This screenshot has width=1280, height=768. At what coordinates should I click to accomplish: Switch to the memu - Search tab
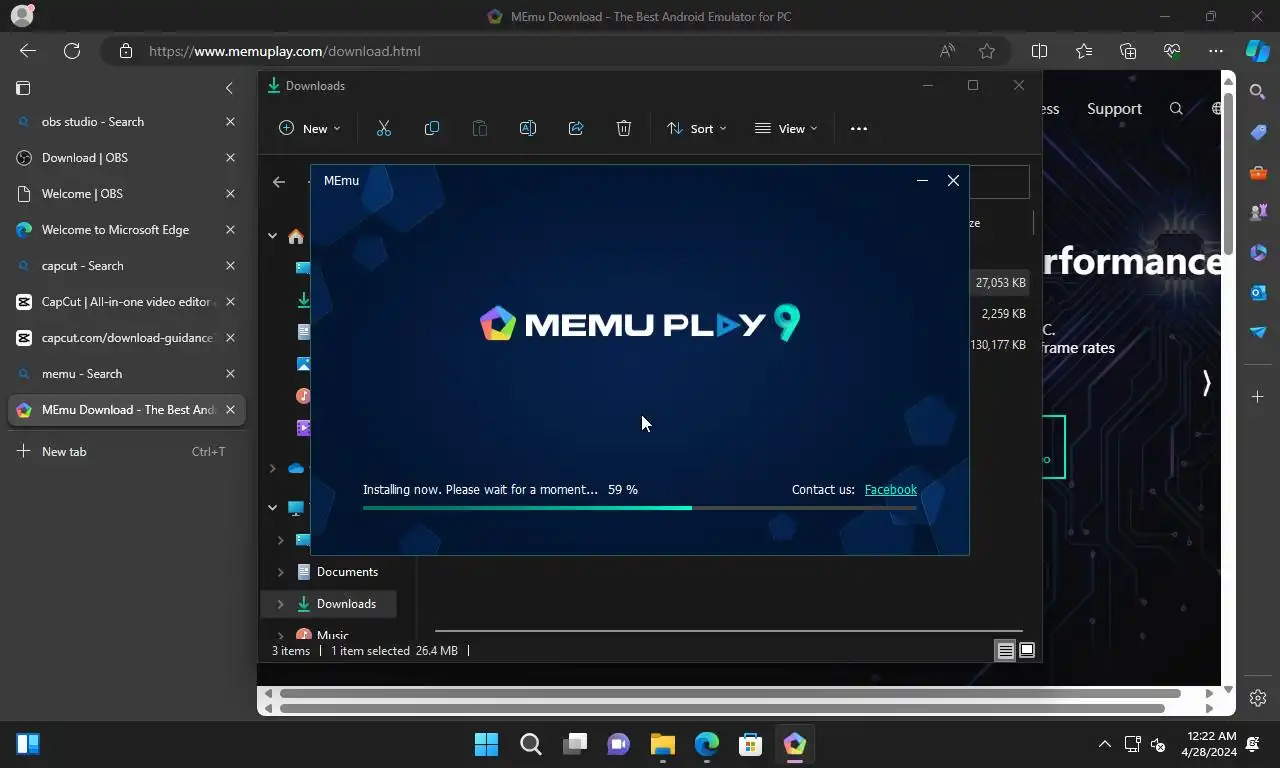(126, 374)
